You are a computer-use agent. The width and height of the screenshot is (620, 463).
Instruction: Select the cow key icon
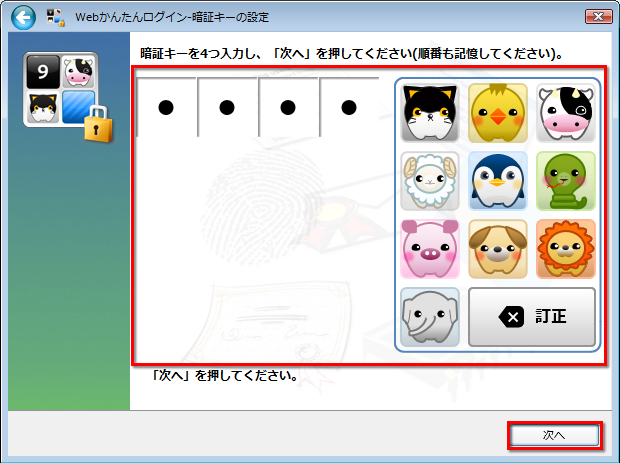coord(566,113)
